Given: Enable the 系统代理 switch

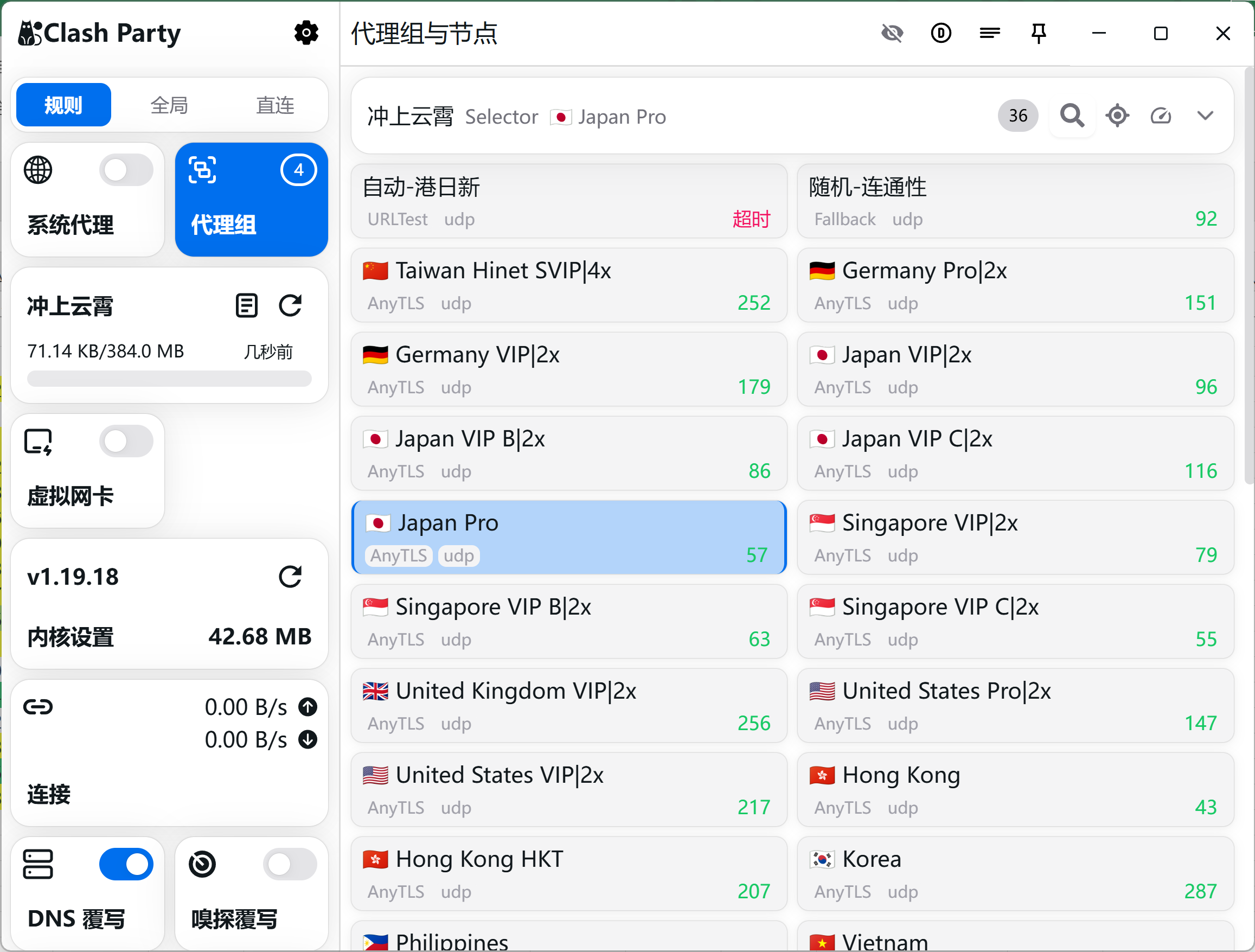Looking at the screenshot, I should (126, 170).
